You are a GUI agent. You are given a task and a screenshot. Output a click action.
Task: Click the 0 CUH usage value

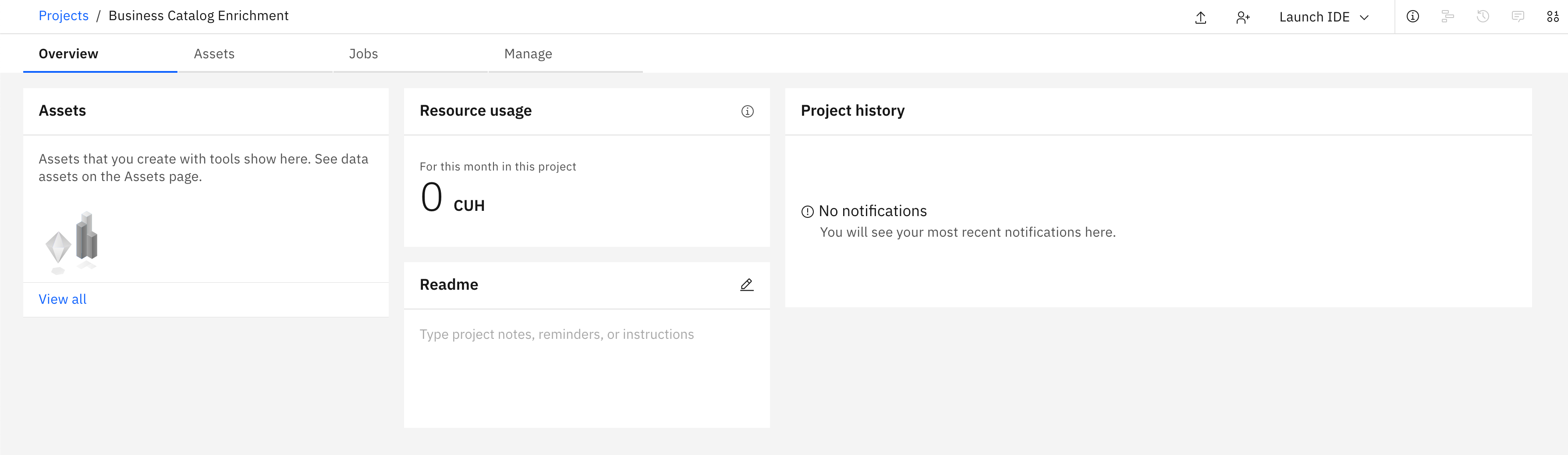452,198
